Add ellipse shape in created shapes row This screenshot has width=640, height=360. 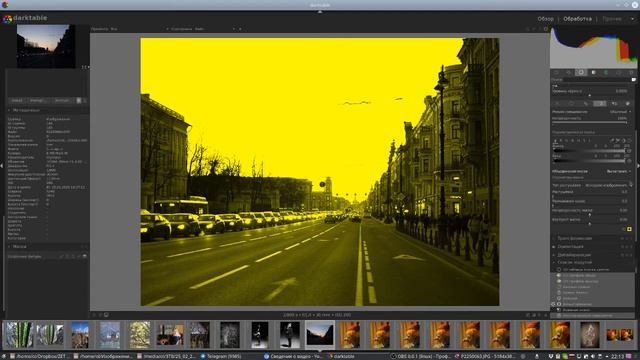point(73,256)
